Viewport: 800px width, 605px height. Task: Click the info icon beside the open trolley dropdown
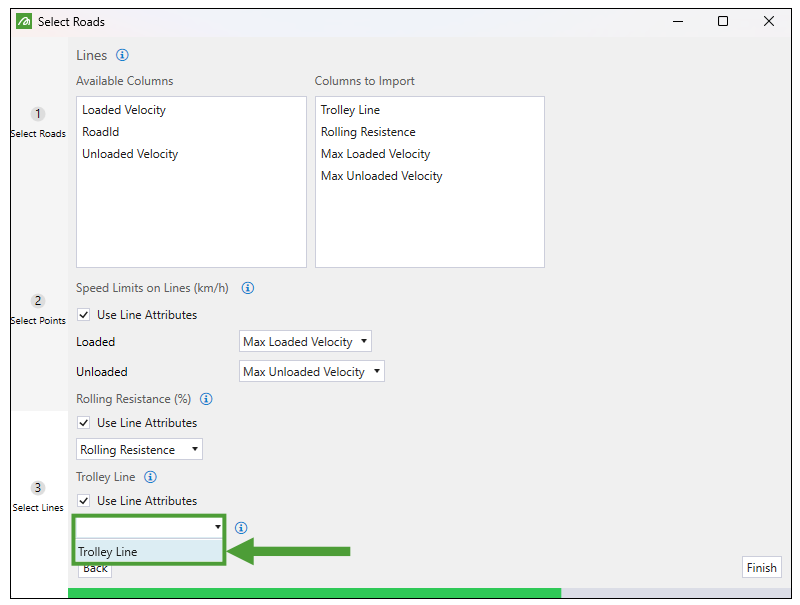click(241, 528)
